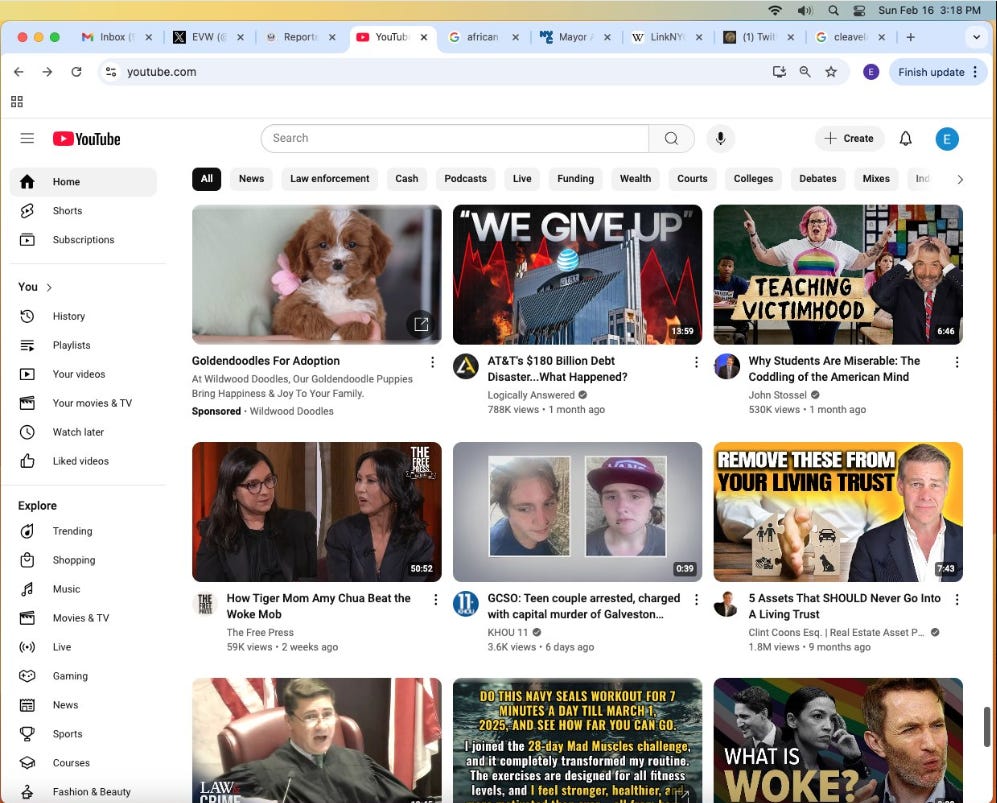Open News in Explore sidebar
997x803 pixels.
click(x=83, y=705)
